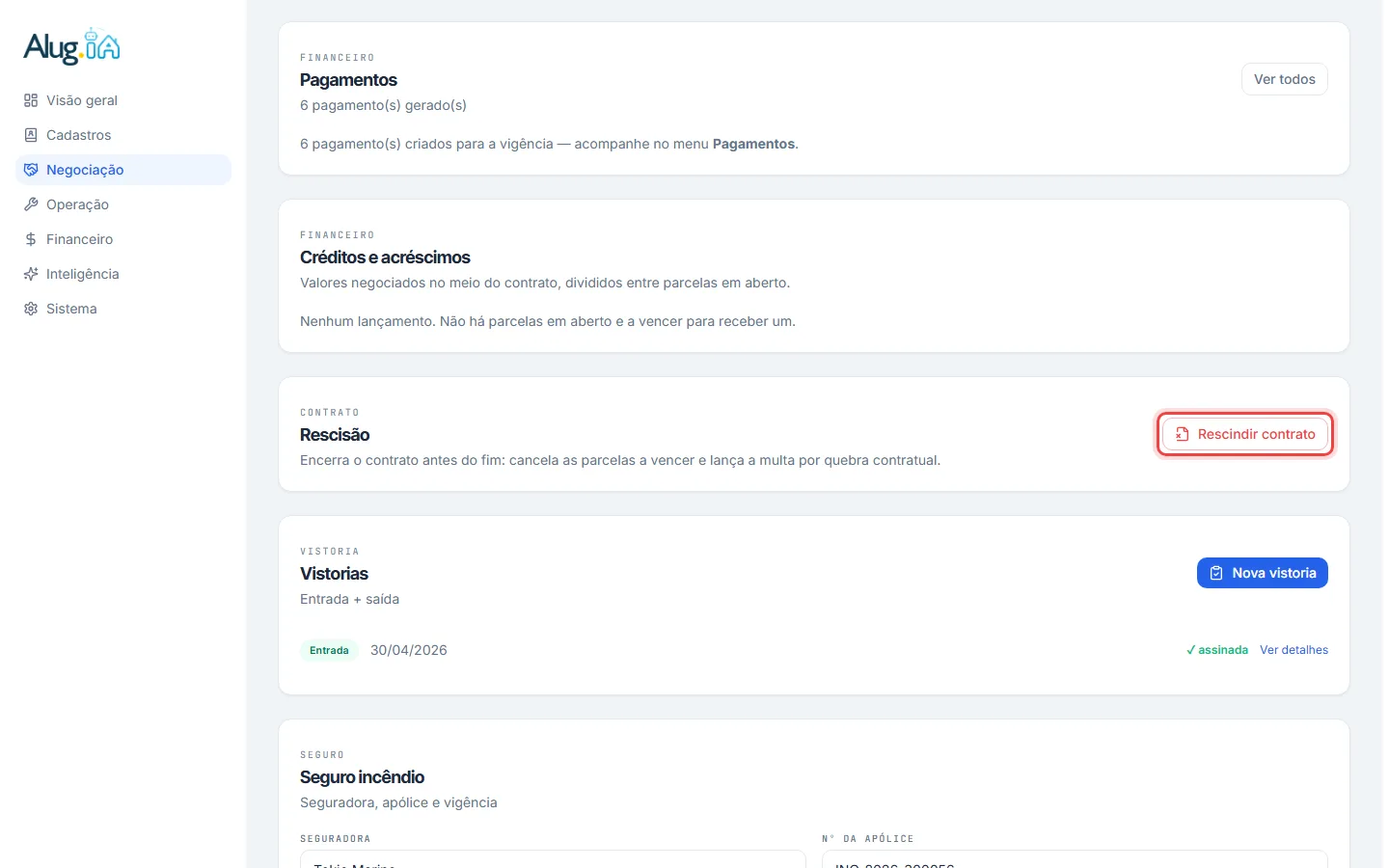This screenshot has width=1389, height=868.
Task: Click the Seguradora input field
Action: tap(553, 859)
